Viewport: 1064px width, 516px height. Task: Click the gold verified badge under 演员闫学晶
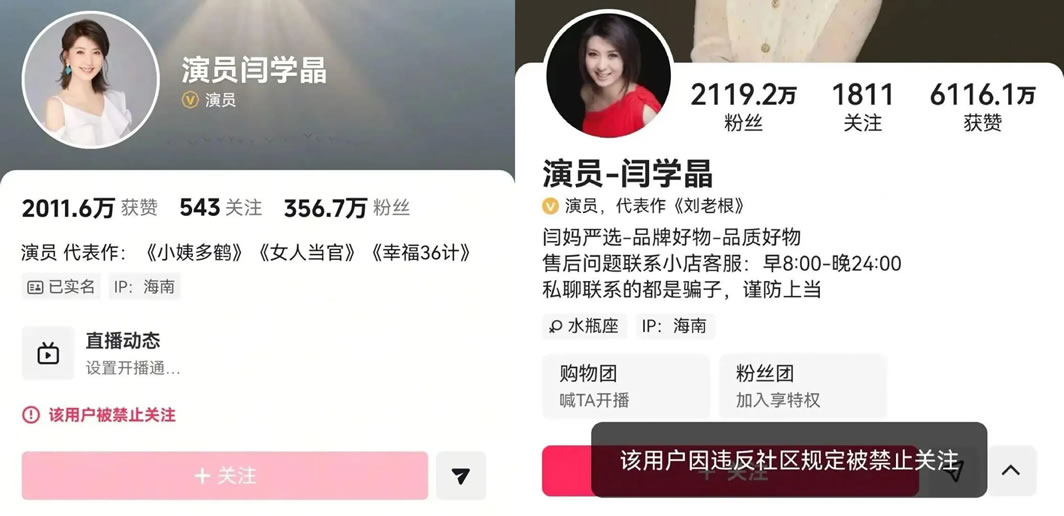190,100
